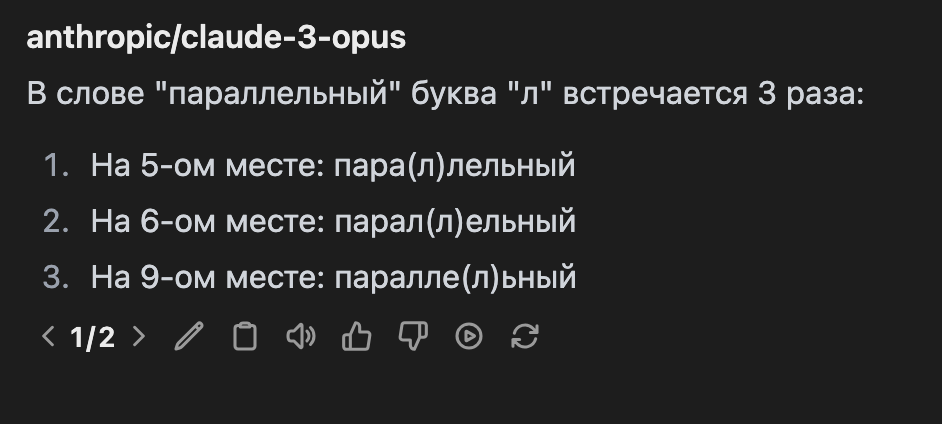Screen dimensions: 942x424
Task: Go to the previous response version
Action: coord(48,337)
